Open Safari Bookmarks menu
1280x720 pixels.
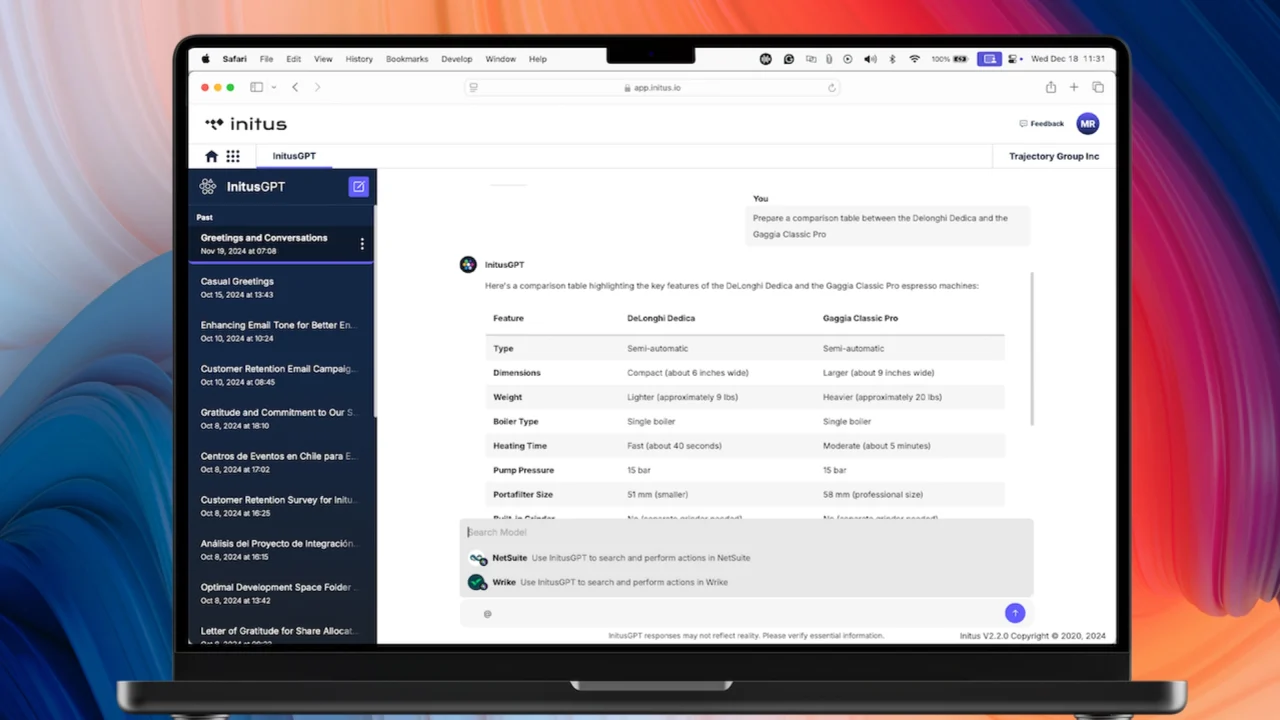407,59
